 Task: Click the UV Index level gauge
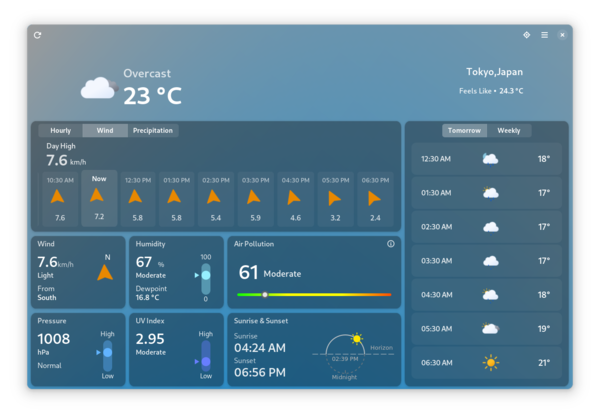pyautogui.click(x=206, y=355)
